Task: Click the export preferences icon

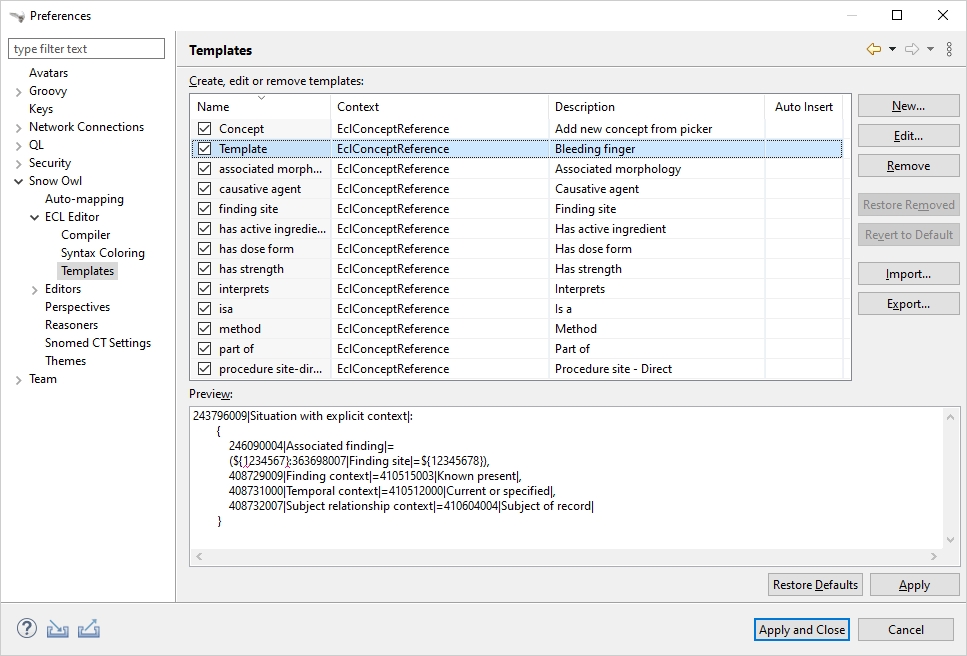Action: 89,629
